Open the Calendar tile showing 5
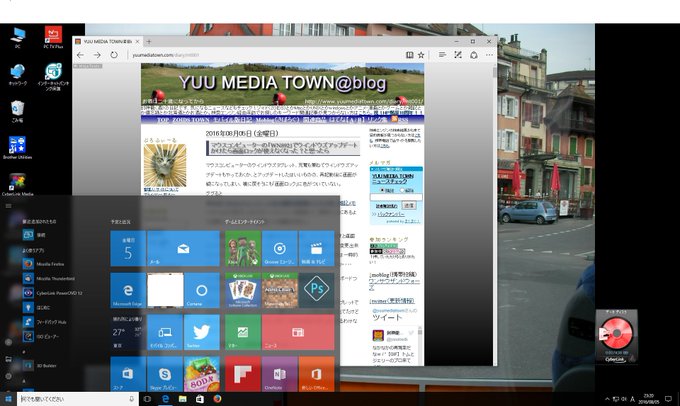Screen dimensions: 680x406 [128, 248]
